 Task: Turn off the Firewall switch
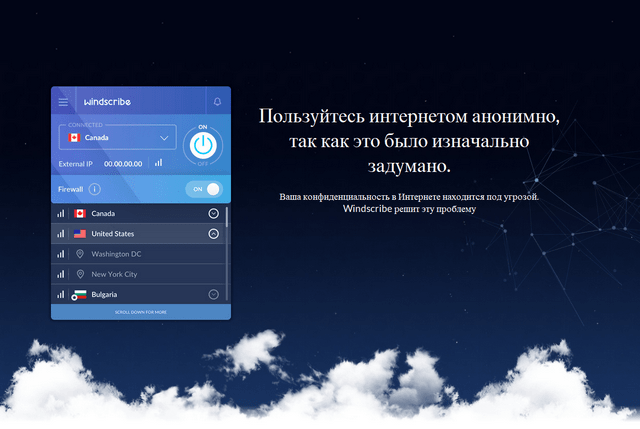click(x=204, y=188)
